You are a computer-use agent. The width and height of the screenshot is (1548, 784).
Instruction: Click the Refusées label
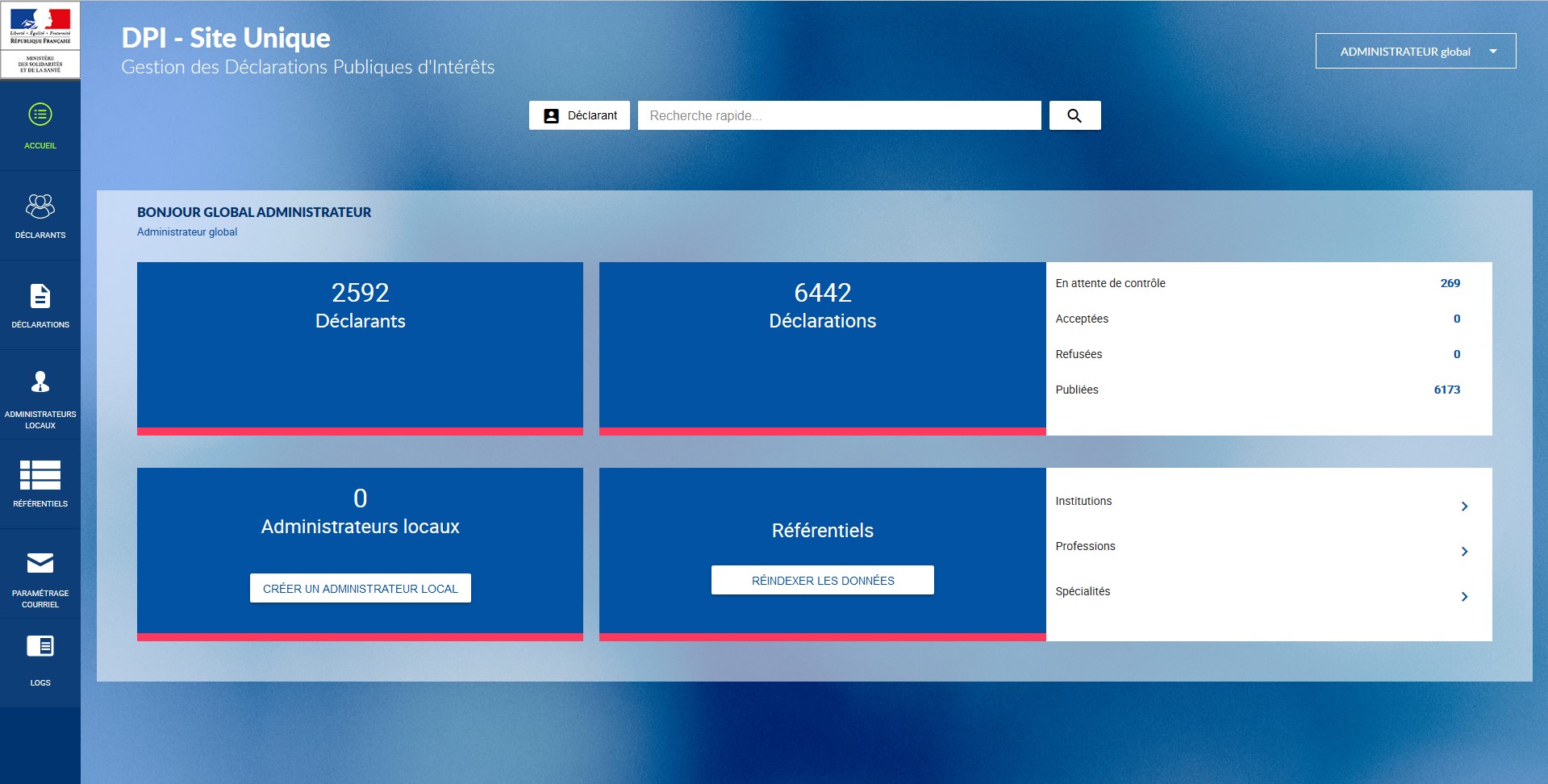click(x=1079, y=354)
